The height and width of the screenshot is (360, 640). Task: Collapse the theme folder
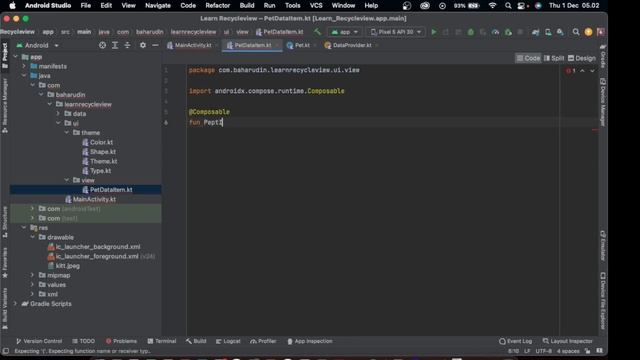coord(67,133)
